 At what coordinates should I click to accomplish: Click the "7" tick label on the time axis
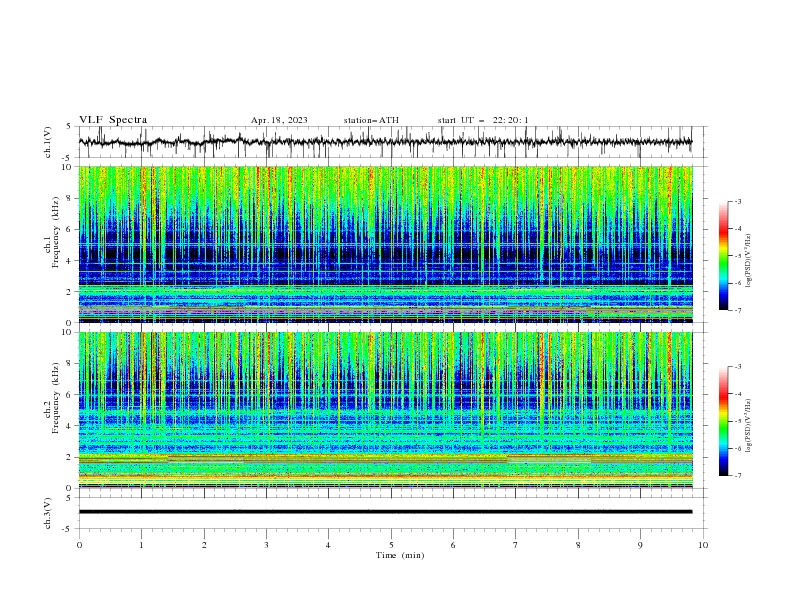click(516, 545)
